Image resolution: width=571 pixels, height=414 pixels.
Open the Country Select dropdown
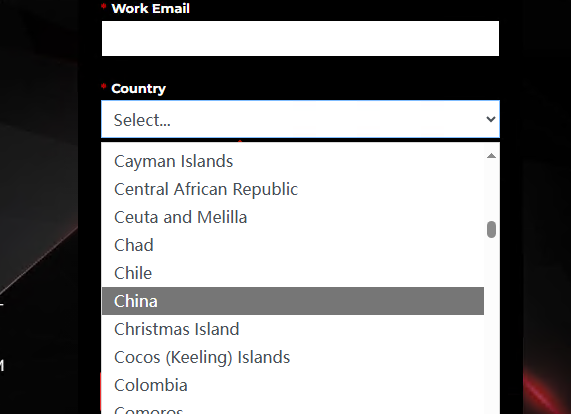(x=300, y=119)
